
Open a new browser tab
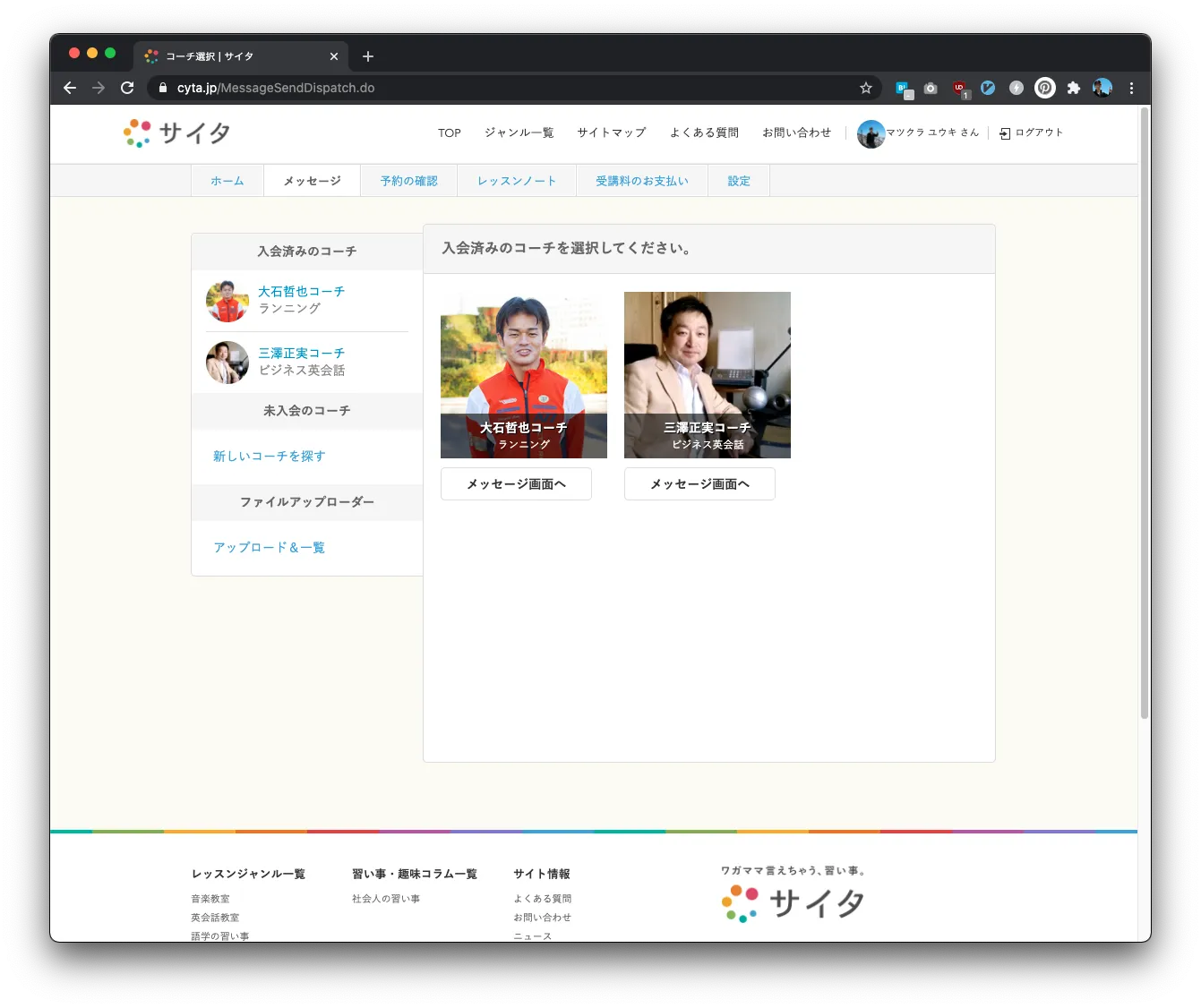pyautogui.click(x=368, y=56)
